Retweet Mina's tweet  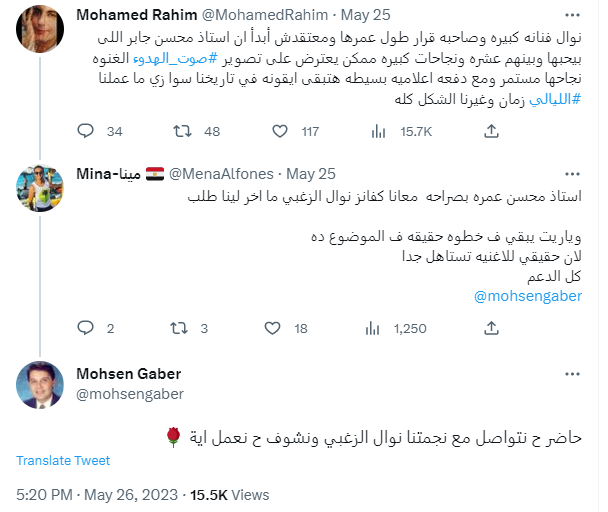[x=182, y=328]
